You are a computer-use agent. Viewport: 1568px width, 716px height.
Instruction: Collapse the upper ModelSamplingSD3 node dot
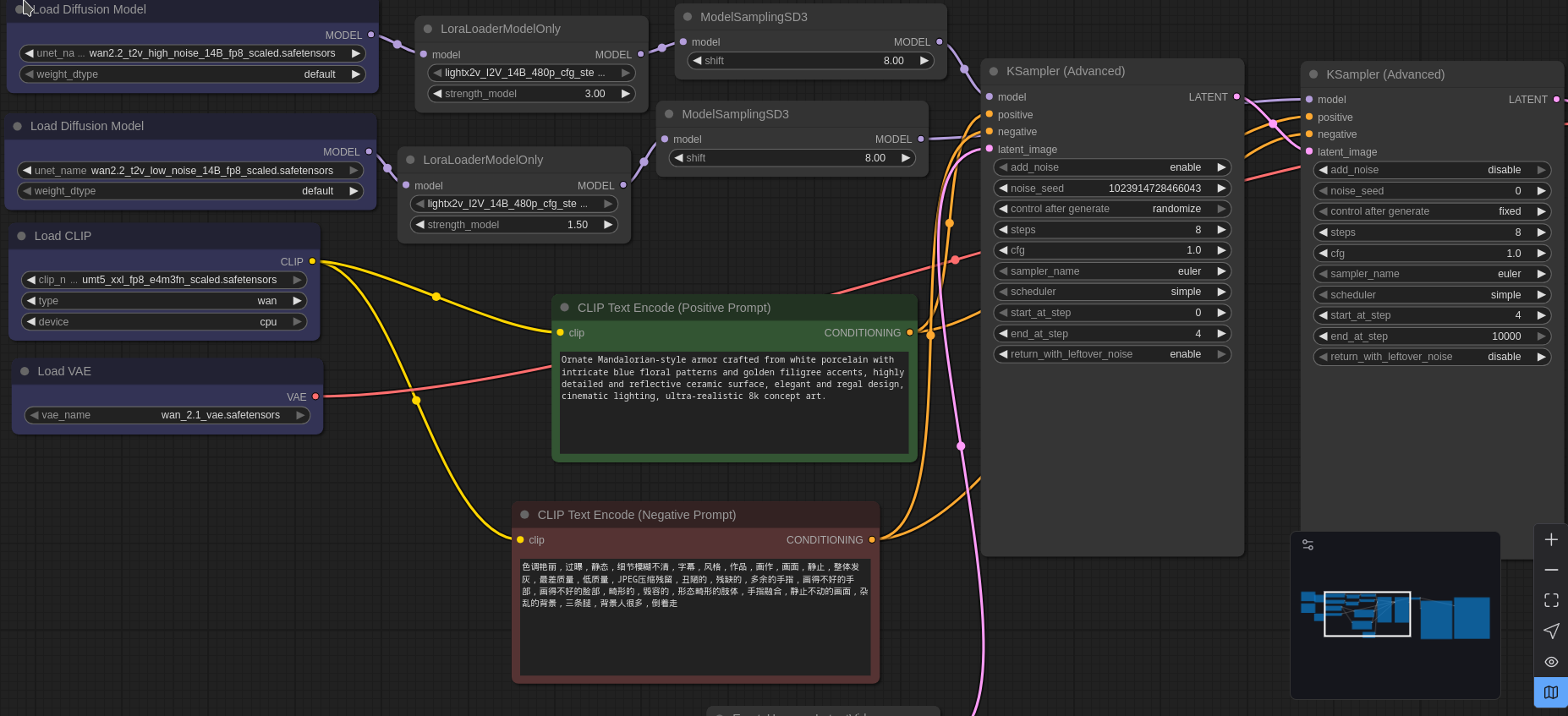click(x=688, y=17)
